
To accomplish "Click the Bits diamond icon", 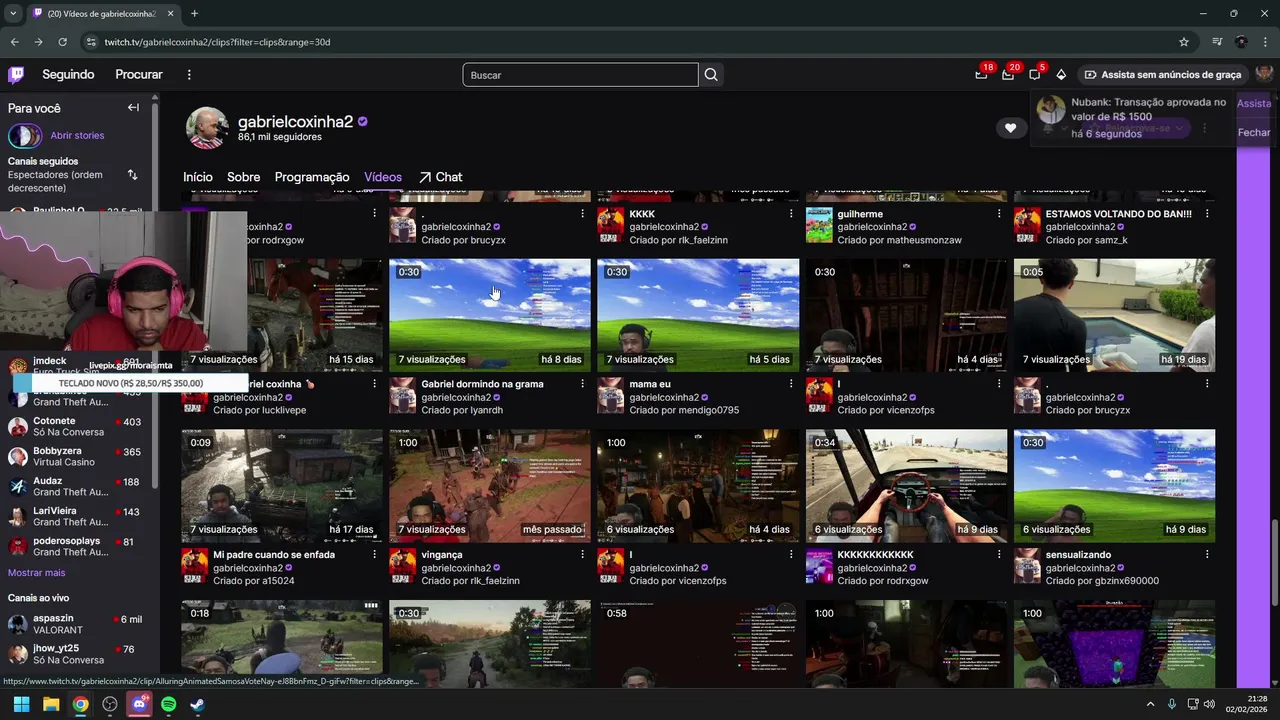I will click(x=1061, y=75).
